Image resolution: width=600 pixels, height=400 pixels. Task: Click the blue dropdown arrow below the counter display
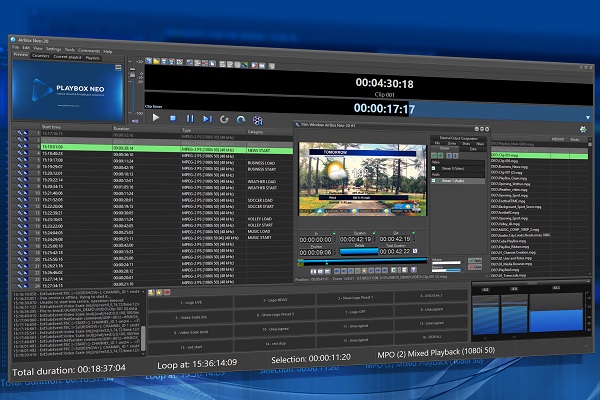tap(588, 118)
